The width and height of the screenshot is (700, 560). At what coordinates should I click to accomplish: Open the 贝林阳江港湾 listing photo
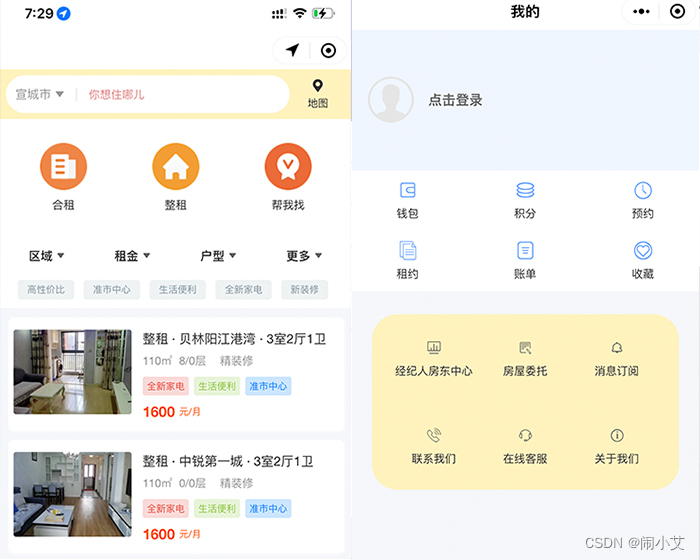pyautogui.click(x=73, y=372)
